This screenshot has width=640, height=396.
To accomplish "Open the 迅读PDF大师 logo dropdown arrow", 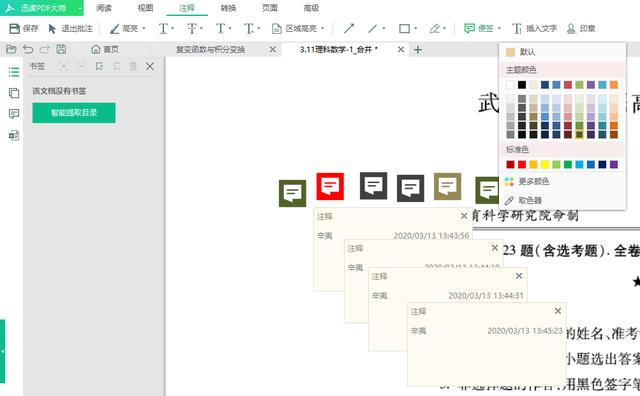I will [80, 8].
